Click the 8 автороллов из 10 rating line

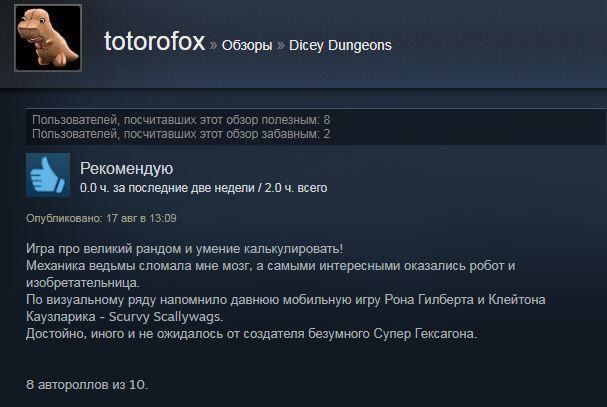coord(87,385)
